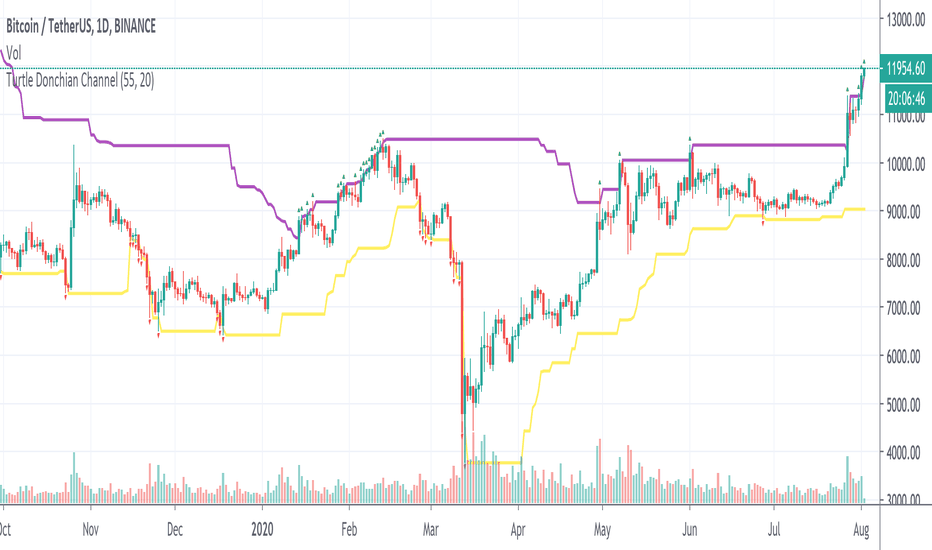The height and width of the screenshot is (550, 932).
Task: Click the dotted current price line
Action: pyautogui.click(x=440, y=68)
